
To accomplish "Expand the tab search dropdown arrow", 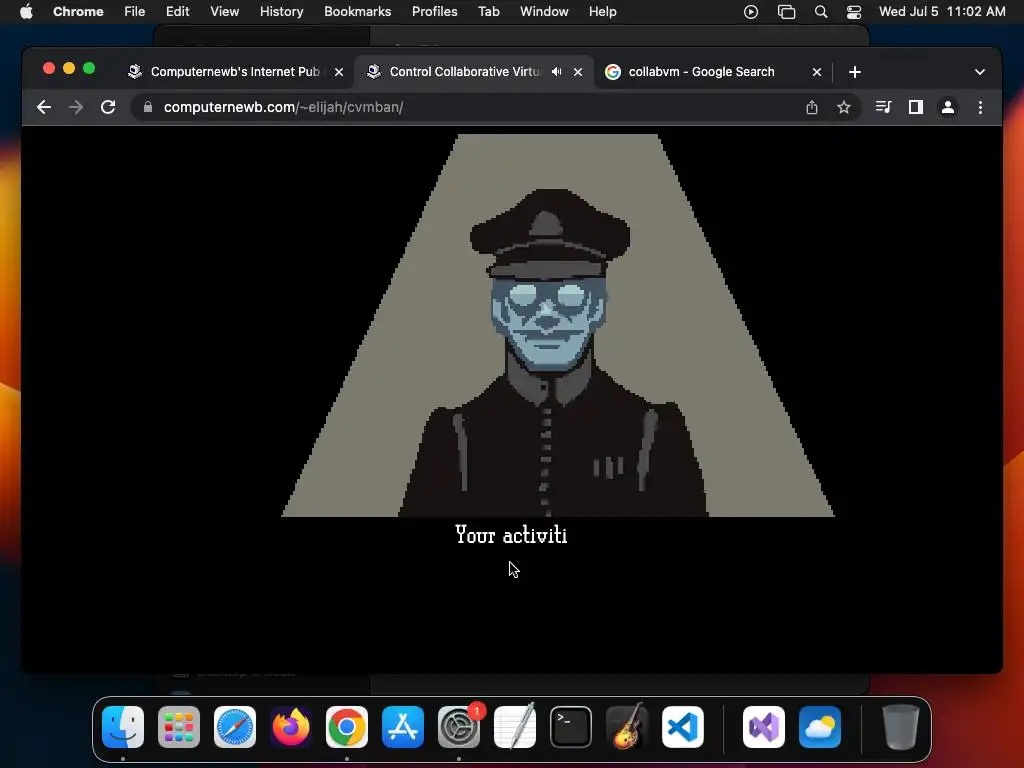I will pos(980,72).
